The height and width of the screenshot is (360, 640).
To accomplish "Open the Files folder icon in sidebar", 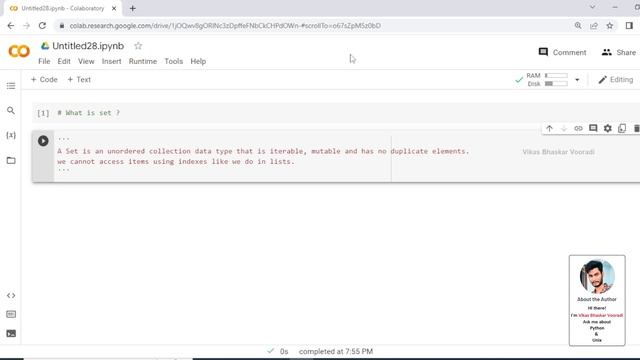I will point(11,160).
